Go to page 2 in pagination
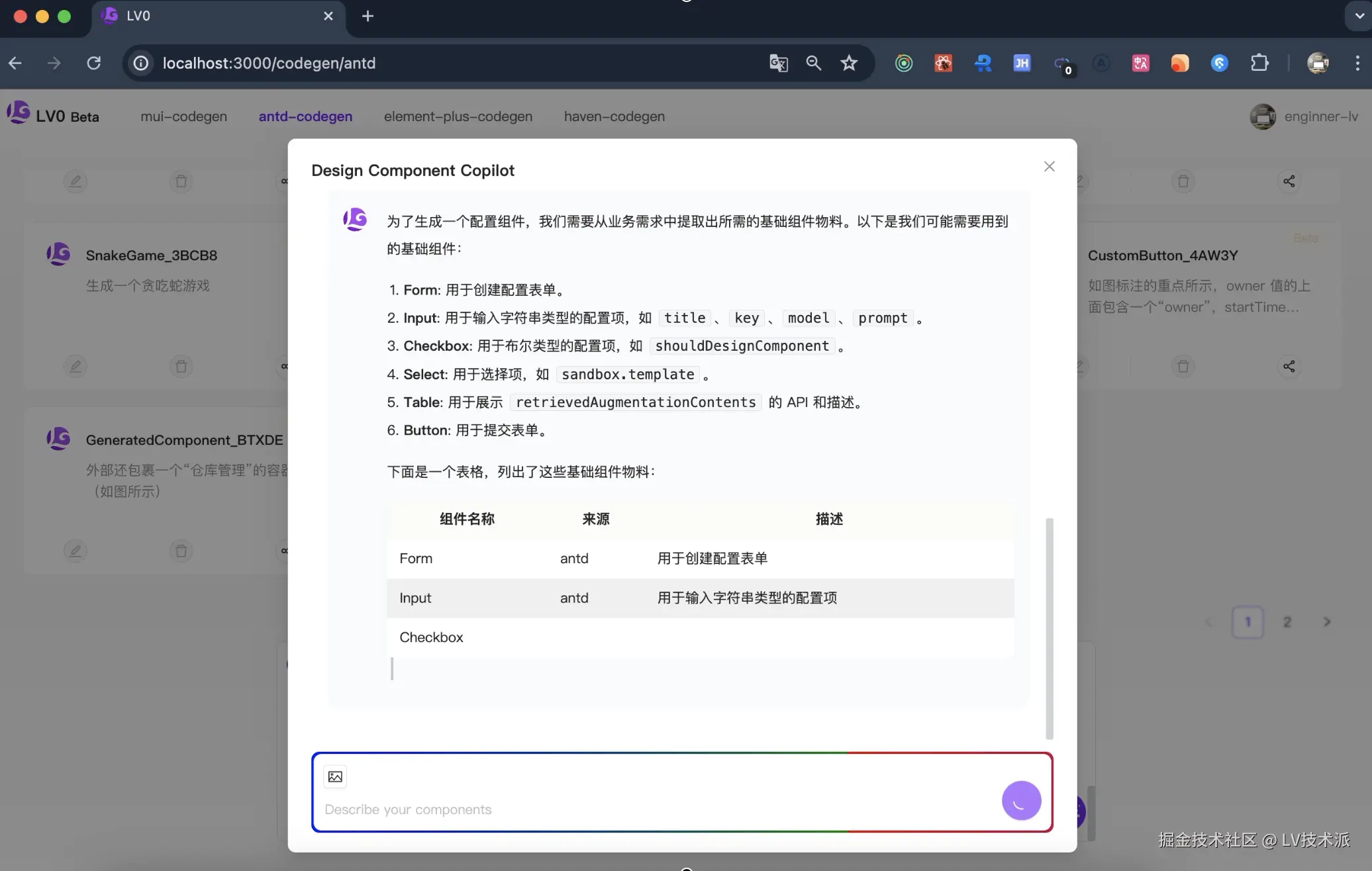 click(x=1287, y=621)
